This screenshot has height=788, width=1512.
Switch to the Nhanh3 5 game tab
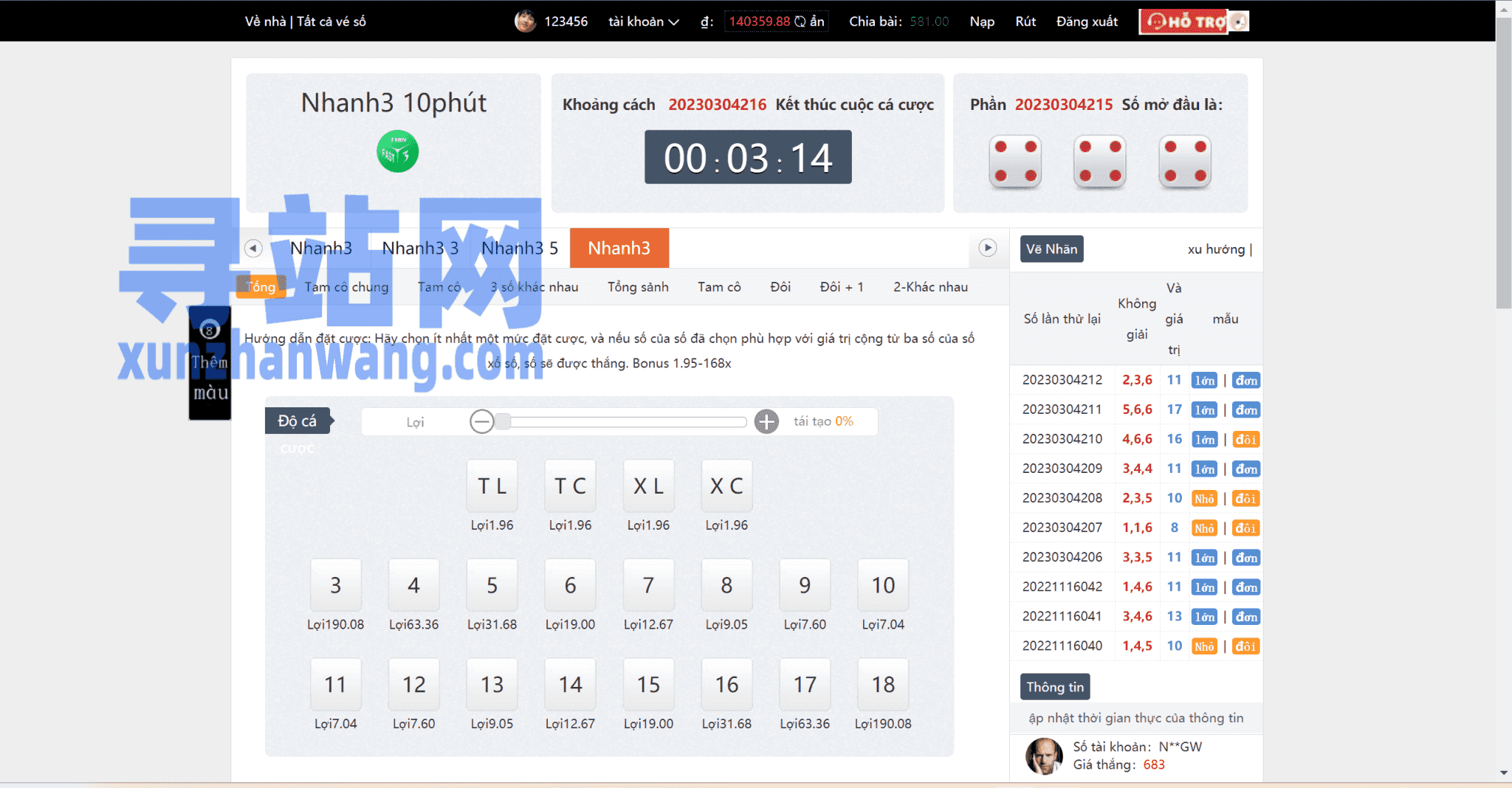coord(519,248)
